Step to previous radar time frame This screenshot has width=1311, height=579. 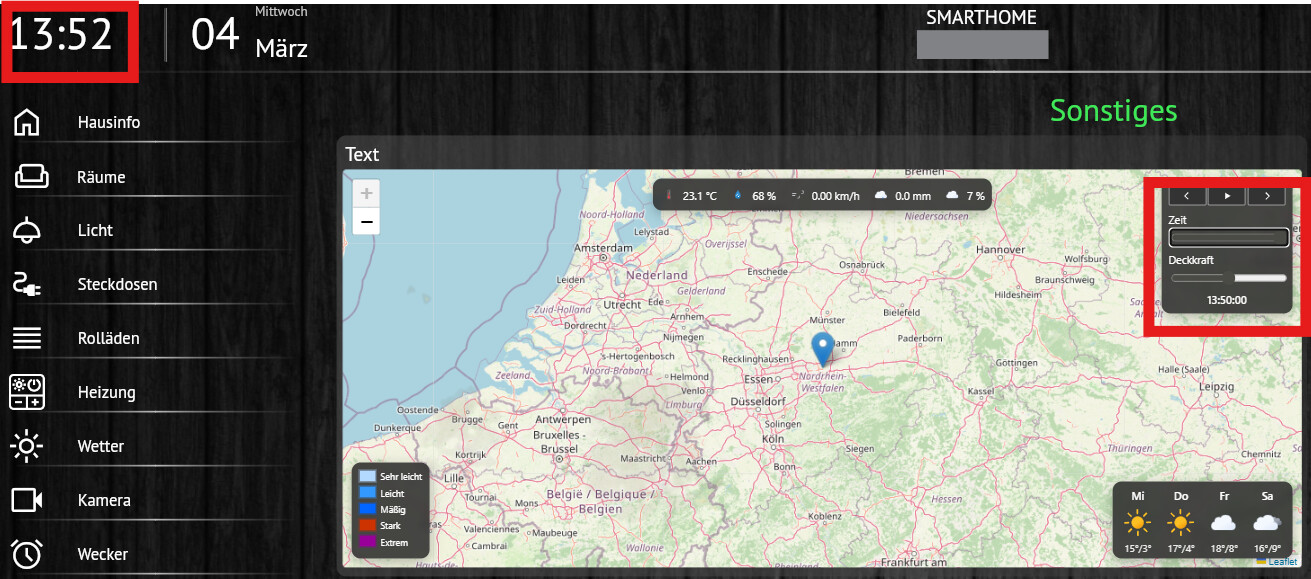coord(1187,196)
